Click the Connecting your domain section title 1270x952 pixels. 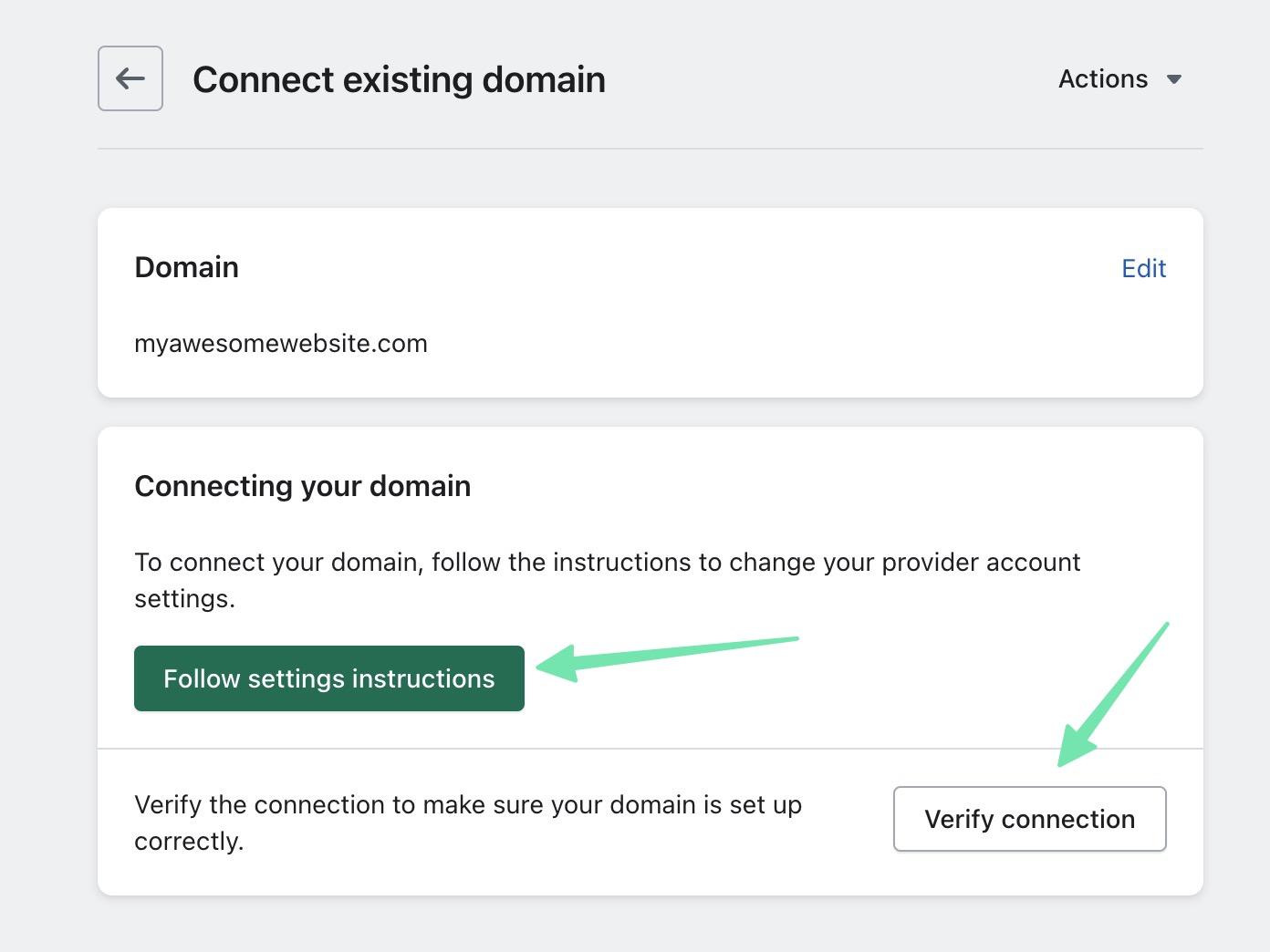(x=302, y=486)
